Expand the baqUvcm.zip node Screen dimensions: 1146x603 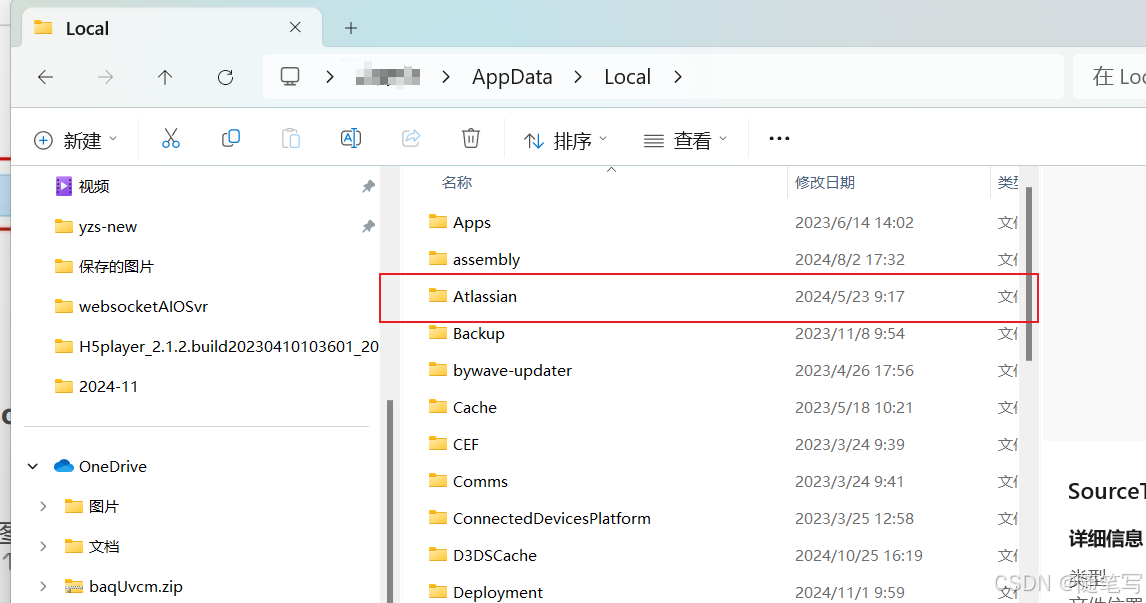(x=43, y=586)
